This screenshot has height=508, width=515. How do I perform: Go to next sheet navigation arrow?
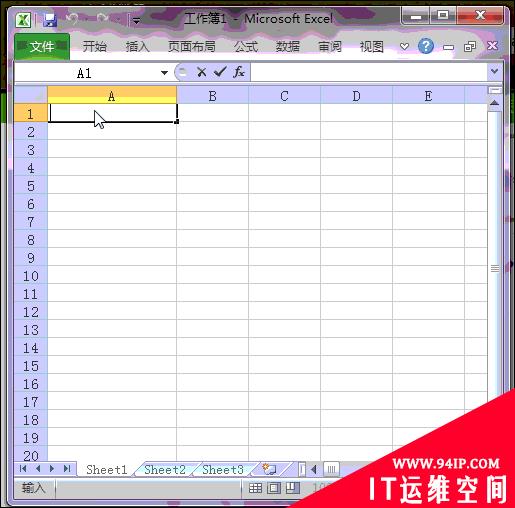(x=52, y=469)
